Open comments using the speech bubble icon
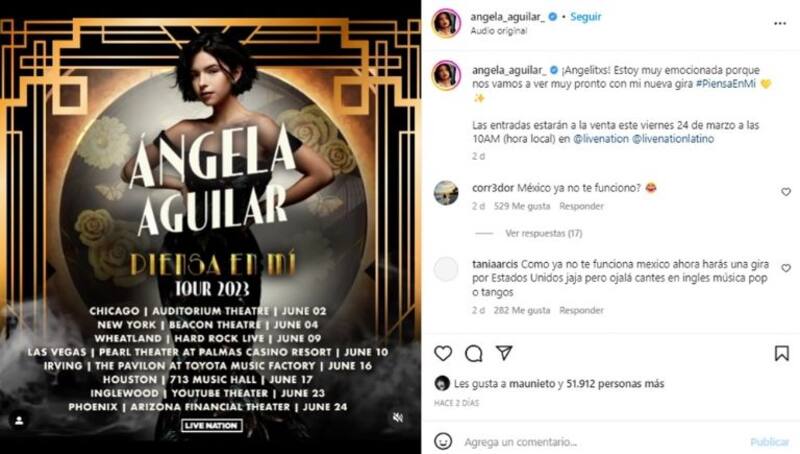800x454 pixels. [473, 353]
